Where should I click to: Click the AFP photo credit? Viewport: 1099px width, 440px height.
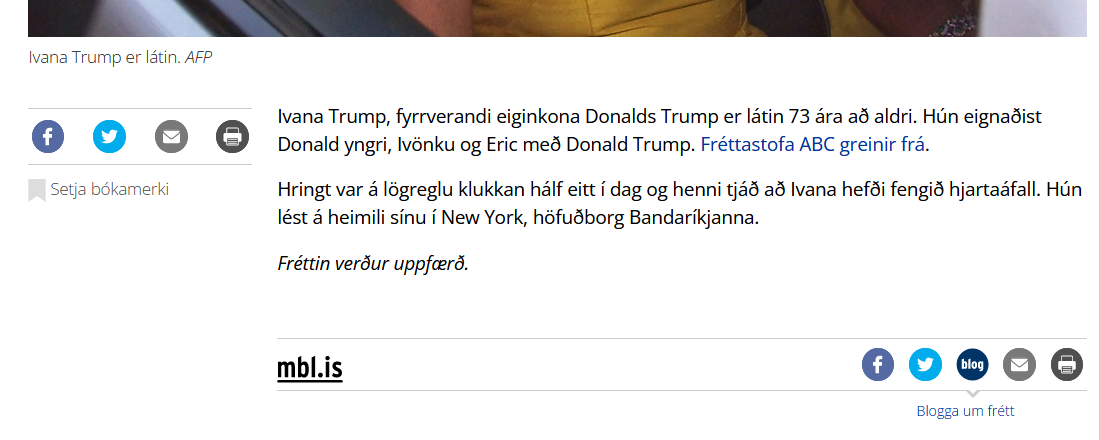point(199,57)
